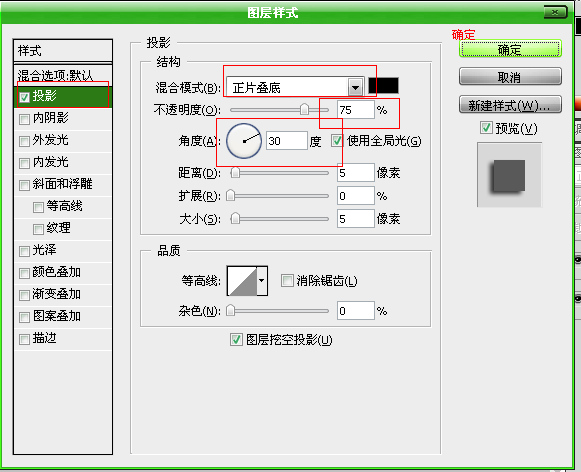
Task: Click the 确定 button
Action: [x=510, y=49]
